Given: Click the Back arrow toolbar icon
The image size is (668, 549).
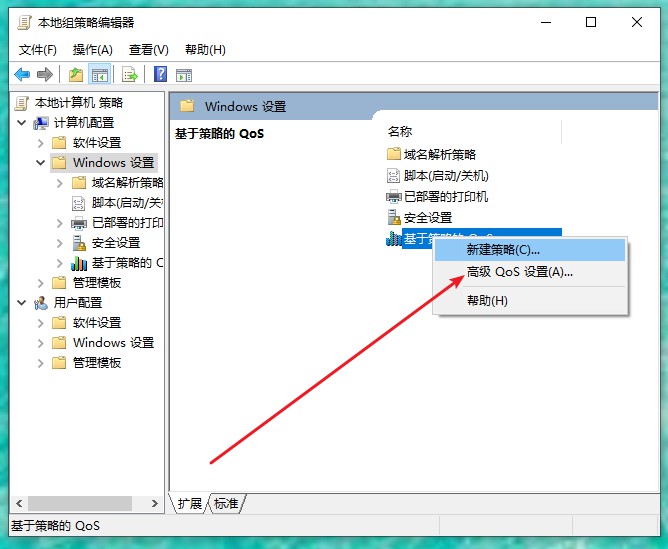Looking at the screenshot, I should click(x=22, y=74).
